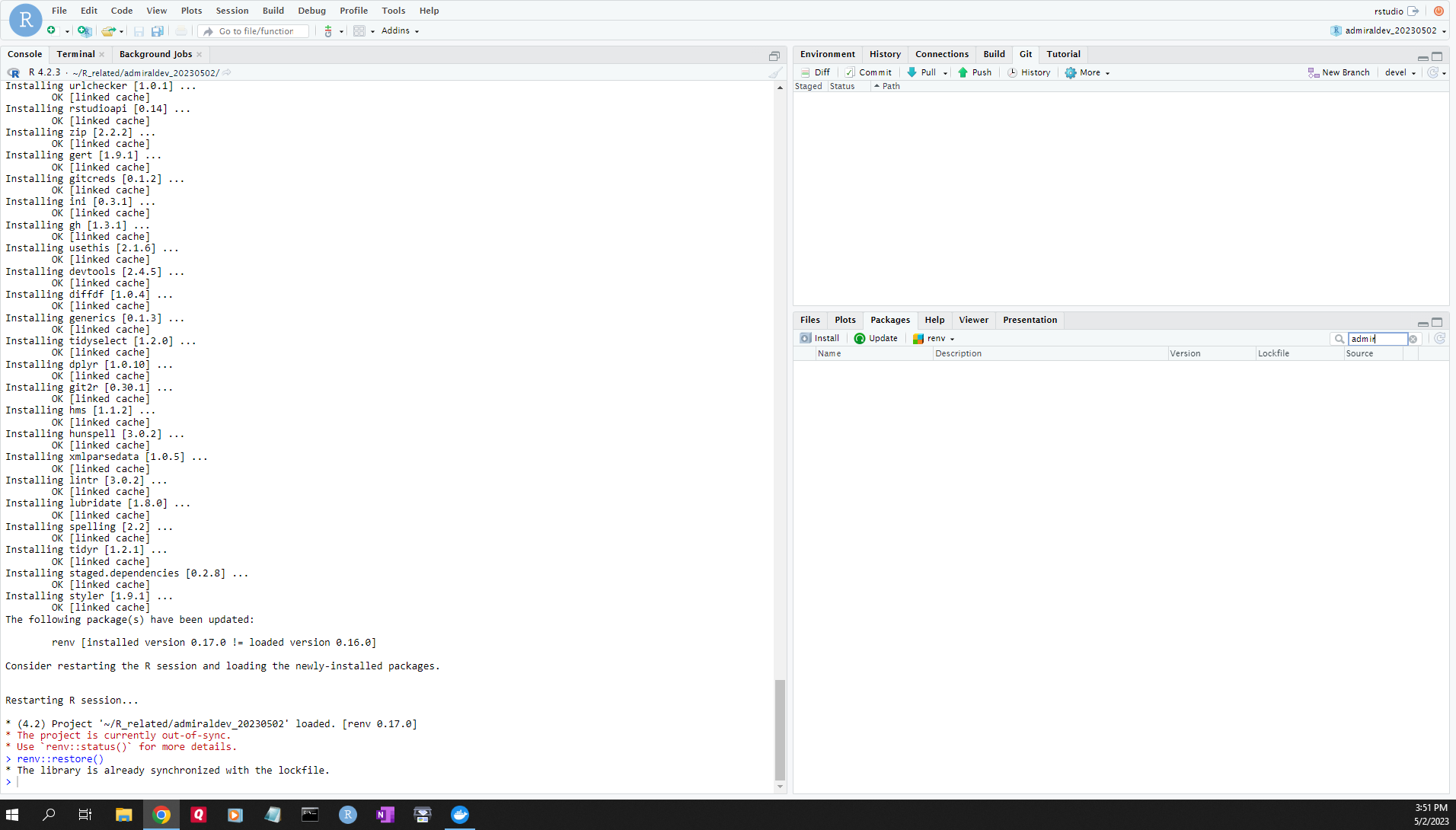Open the Presentation tab
Viewport: 1456px width, 830px height.
(1030, 320)
